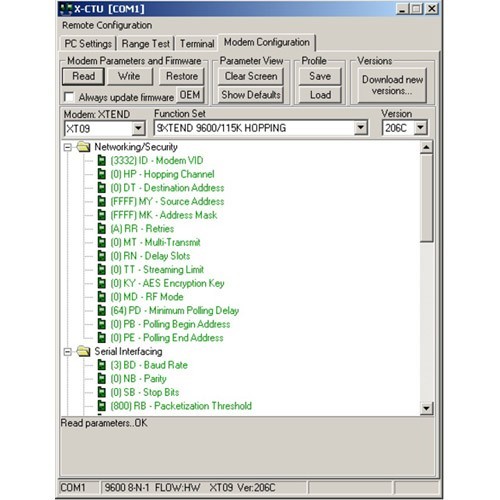Screen dimensions: 500x500
Task: Click the Show Defaults button
Action: [x=251, y=95]
